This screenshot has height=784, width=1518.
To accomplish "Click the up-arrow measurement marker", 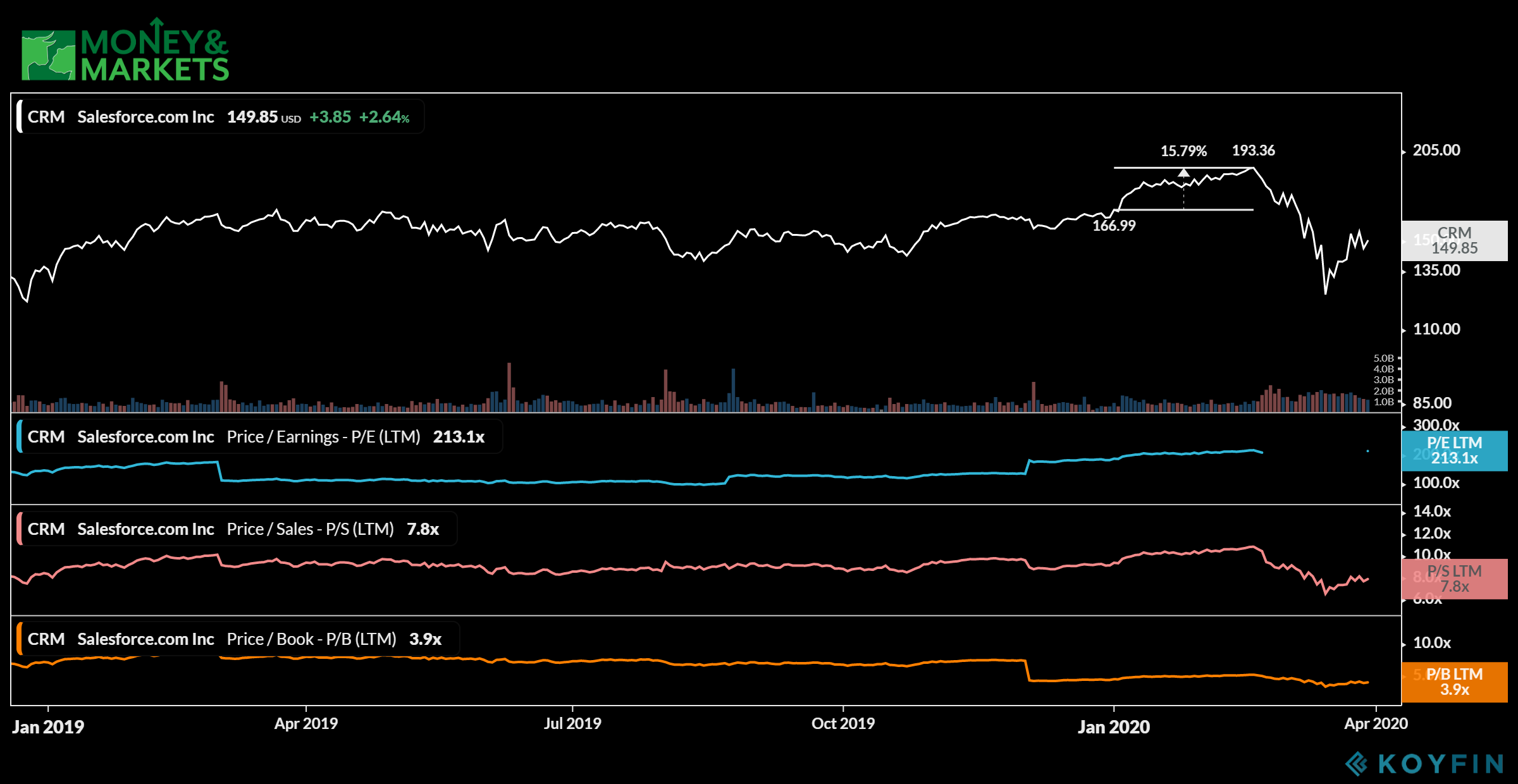I will click(x=1183, y=173).
